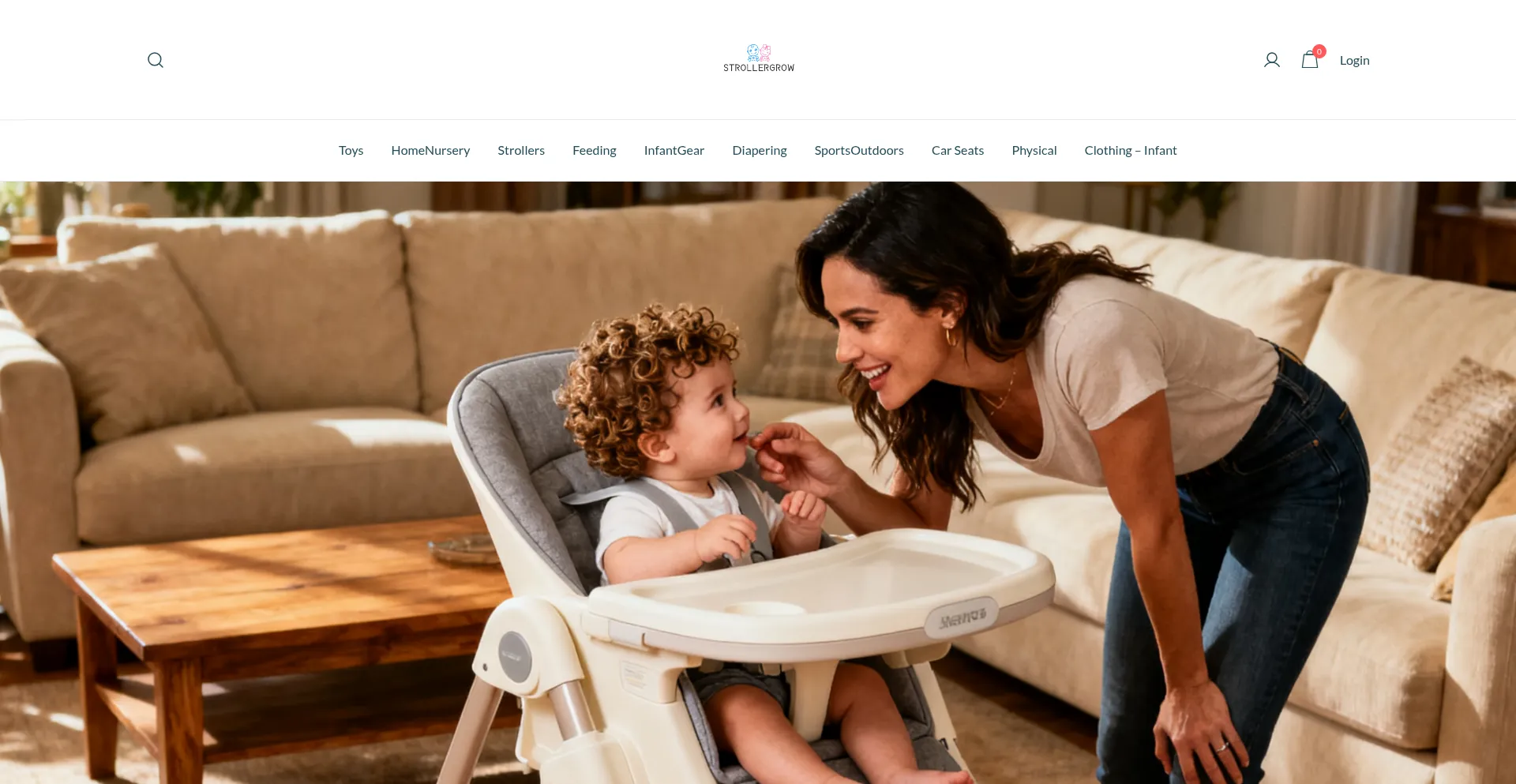Click the StrollerGrow logo

click(x=759, y=58)
